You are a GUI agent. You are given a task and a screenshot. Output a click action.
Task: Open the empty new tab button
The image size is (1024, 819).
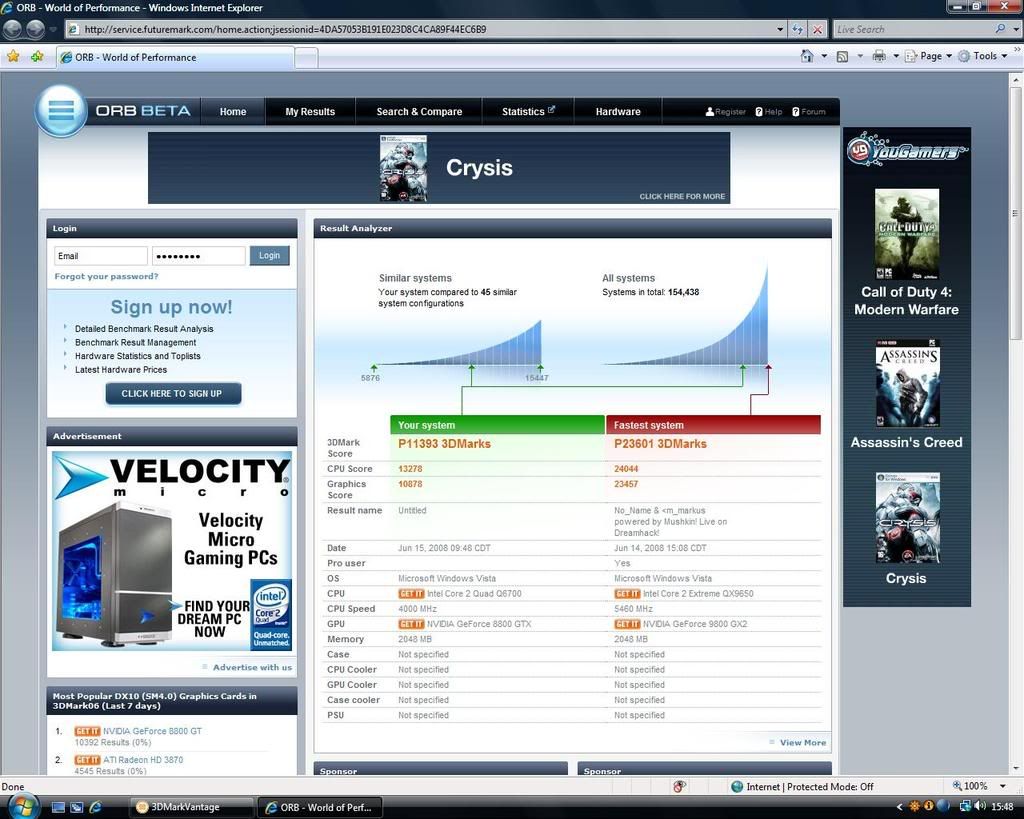(x=306, y=58)
